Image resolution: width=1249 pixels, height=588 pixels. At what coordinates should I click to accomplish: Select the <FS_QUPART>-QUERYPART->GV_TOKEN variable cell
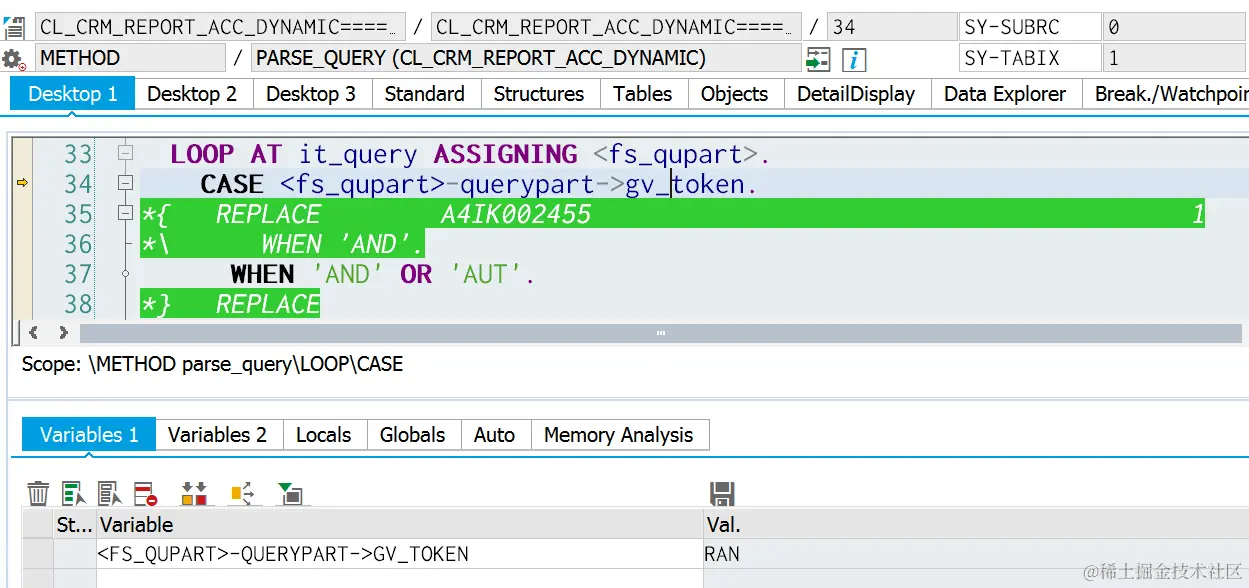[400, 553]
